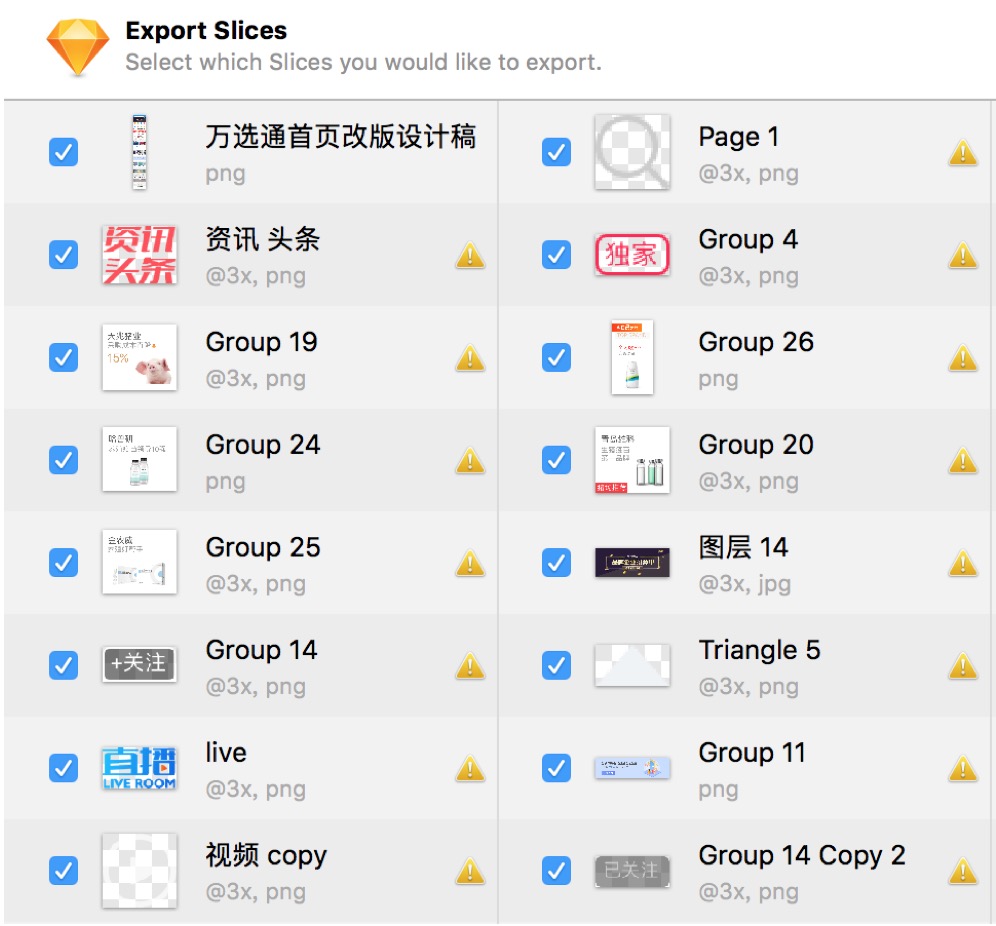Click the 独家 Group 4 thumbnail
Image resolution: width=996 pixels, height=926 pixels.
(x=632, y=255)
